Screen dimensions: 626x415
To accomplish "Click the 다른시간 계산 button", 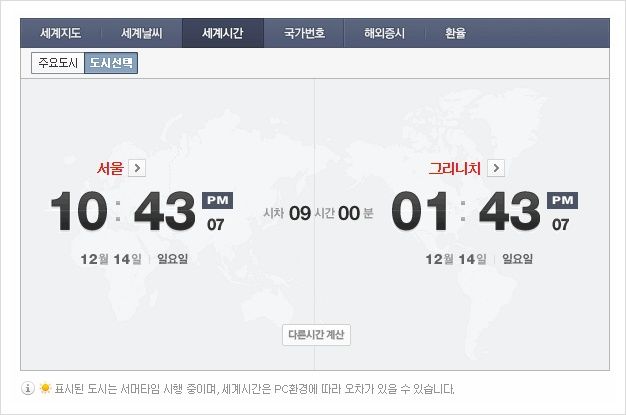I will [x=316, y=335].
